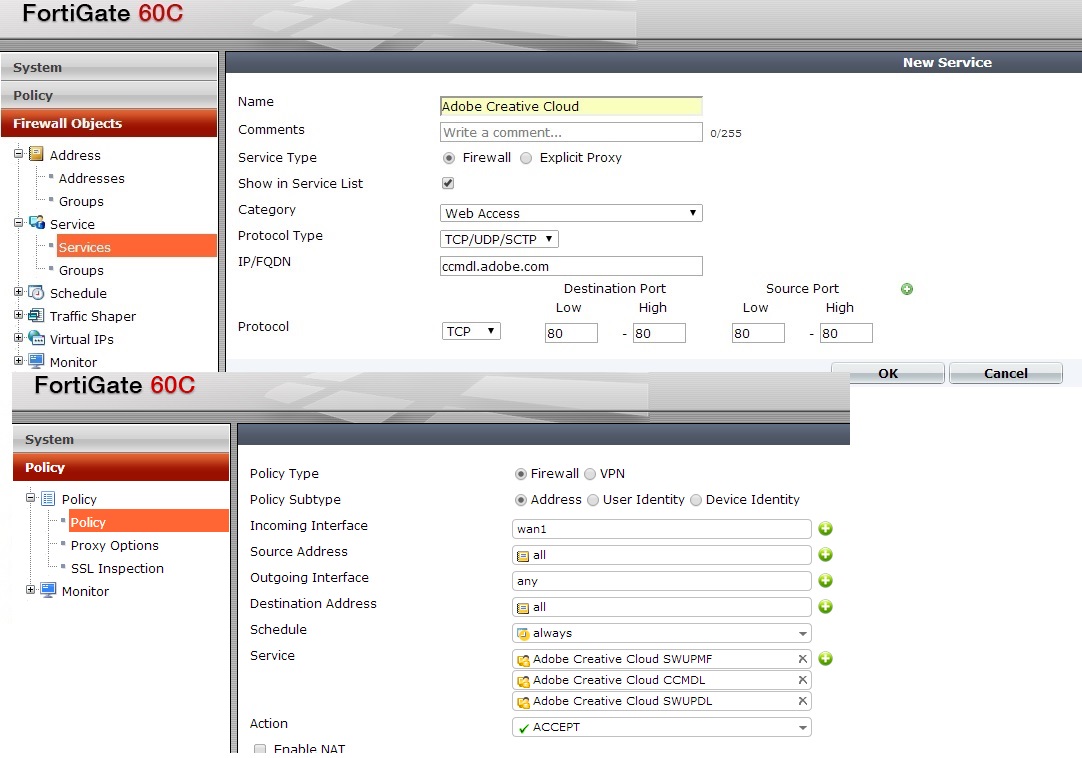Select Address policy subtype radio

521,500
